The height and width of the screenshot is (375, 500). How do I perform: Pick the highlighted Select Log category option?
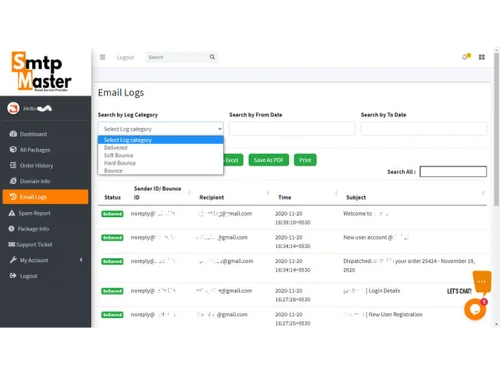tap(160, 140)
